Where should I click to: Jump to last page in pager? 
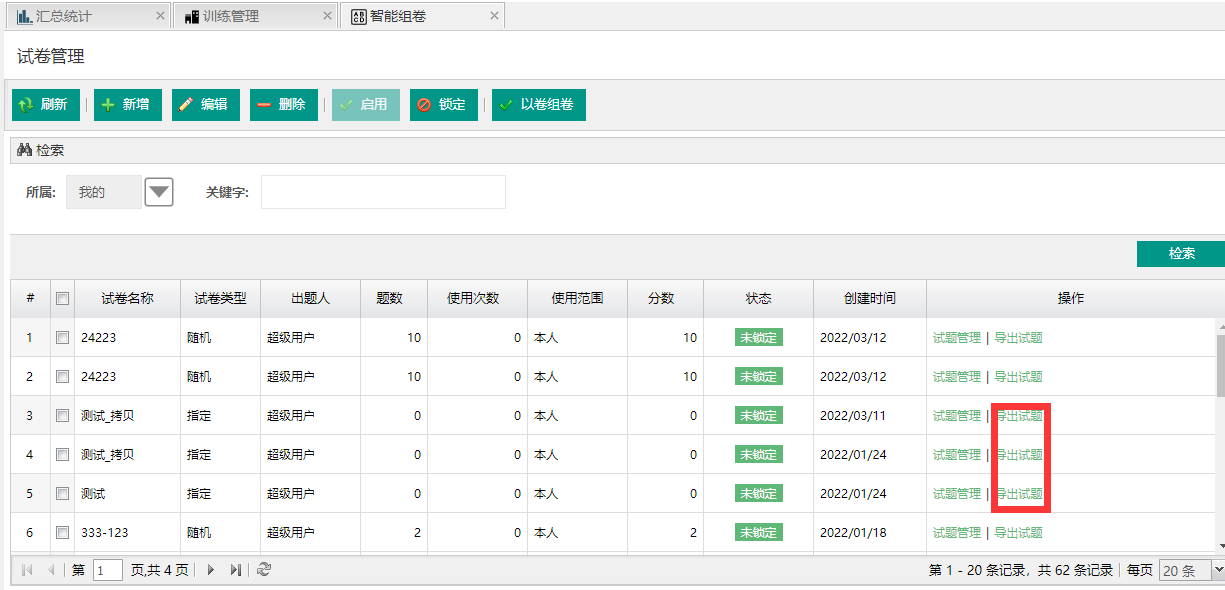[x=236, y=570]
